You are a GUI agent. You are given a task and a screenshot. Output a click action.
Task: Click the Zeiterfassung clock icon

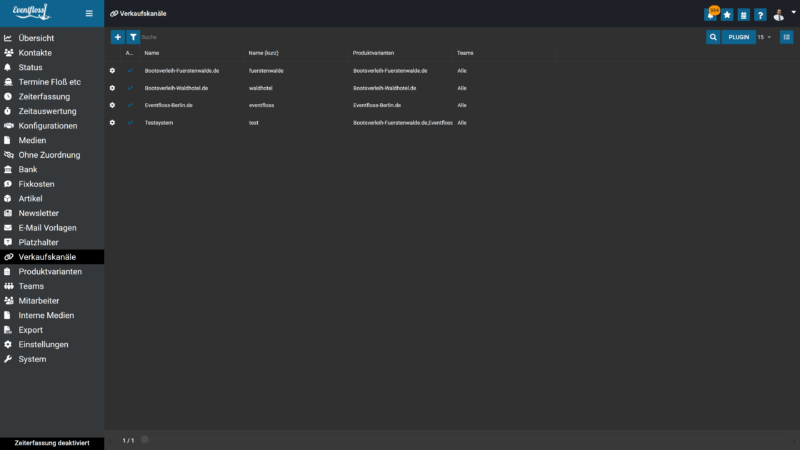pos(8,96)
